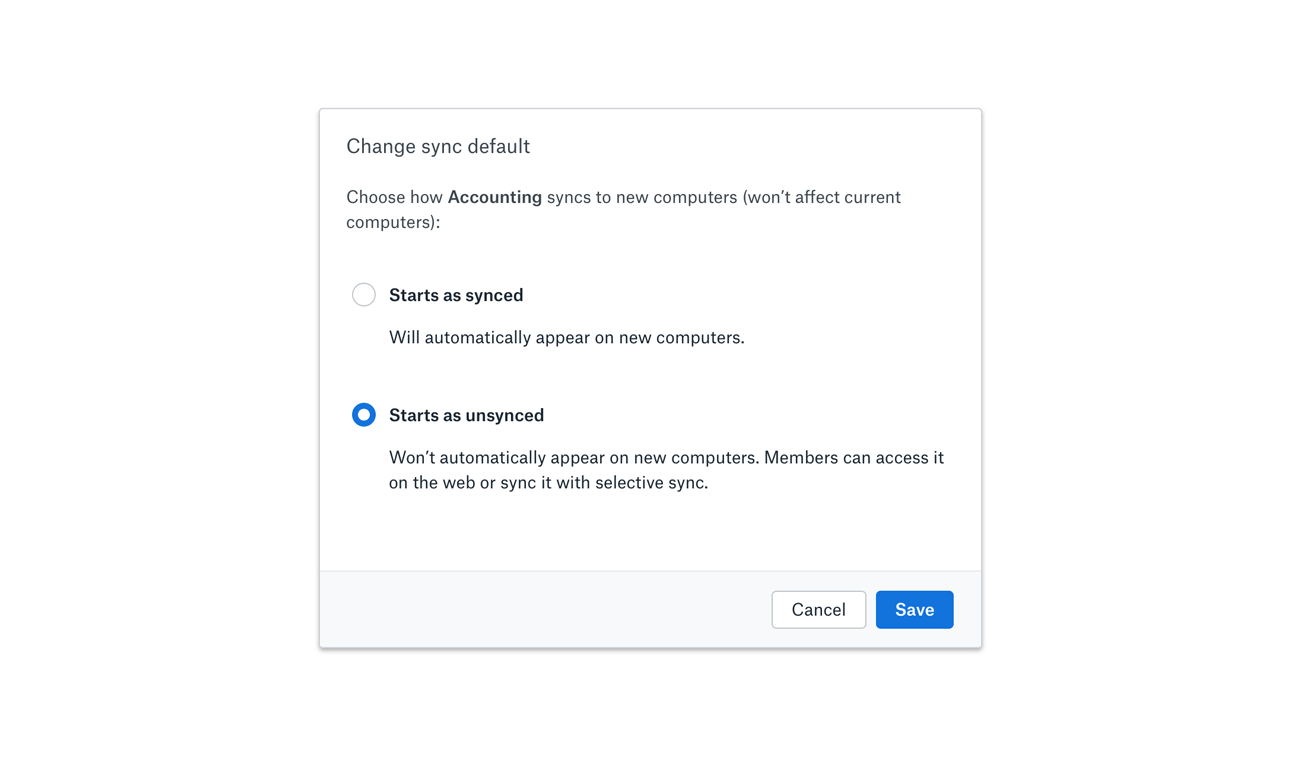Click the "Starts as unsynced" label text
This screenshot has height=760, width=1300.
tap(466, 415)
